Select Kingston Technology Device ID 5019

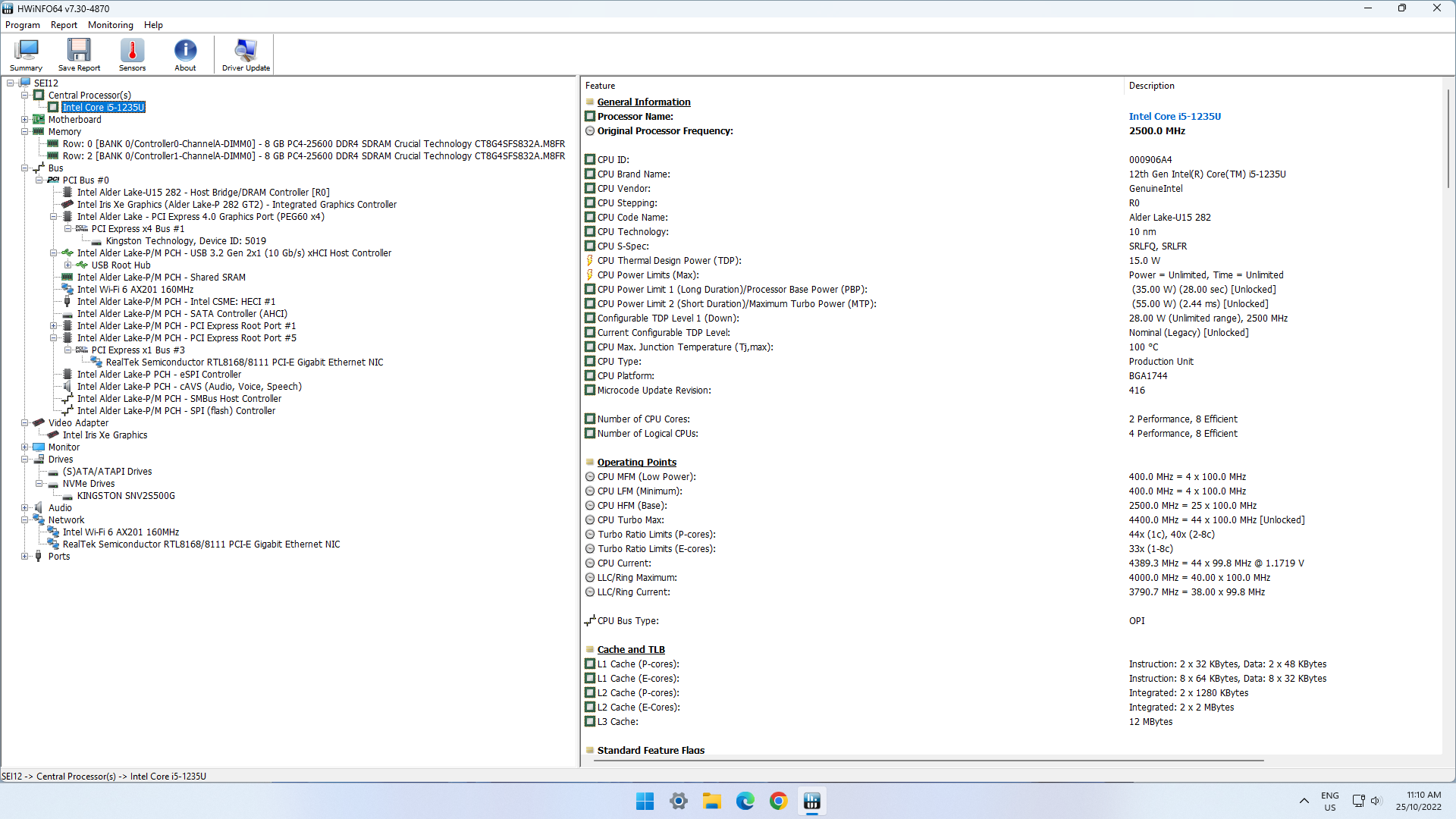tap(186, 241)
